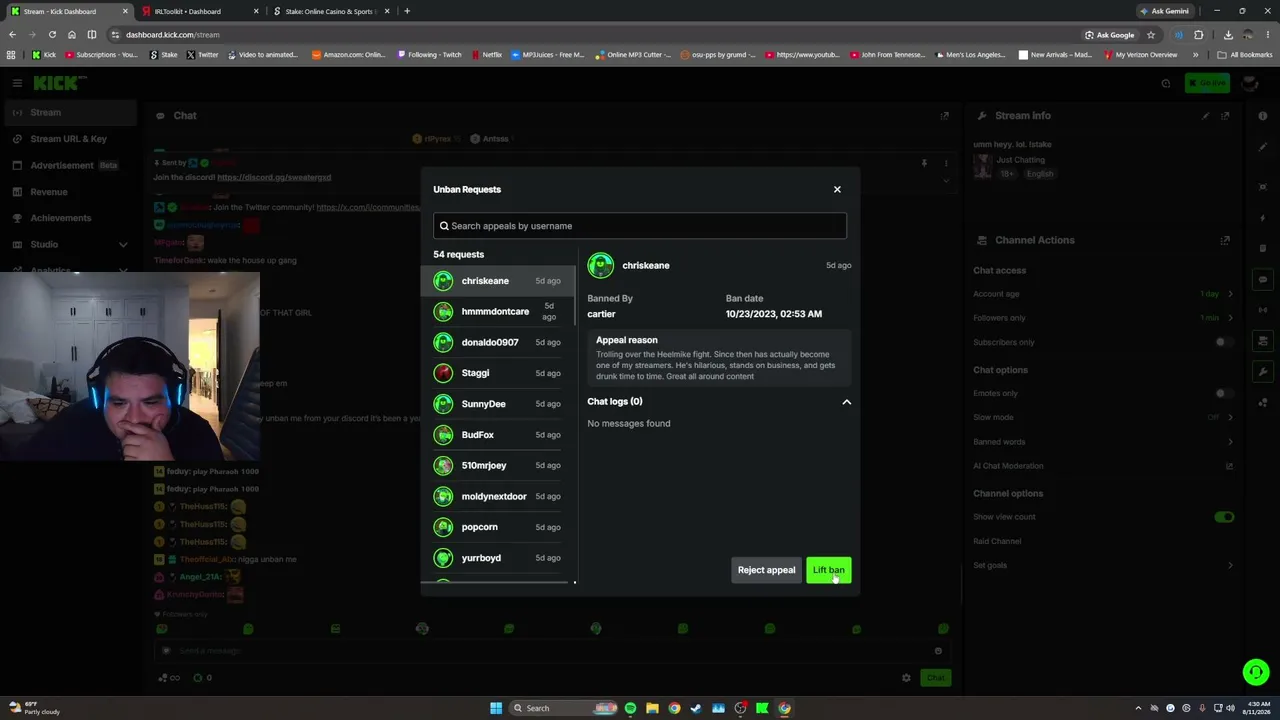Open Set goals chevron
The width and height of the screenshot is (1280, 720).
[1230, 566]
